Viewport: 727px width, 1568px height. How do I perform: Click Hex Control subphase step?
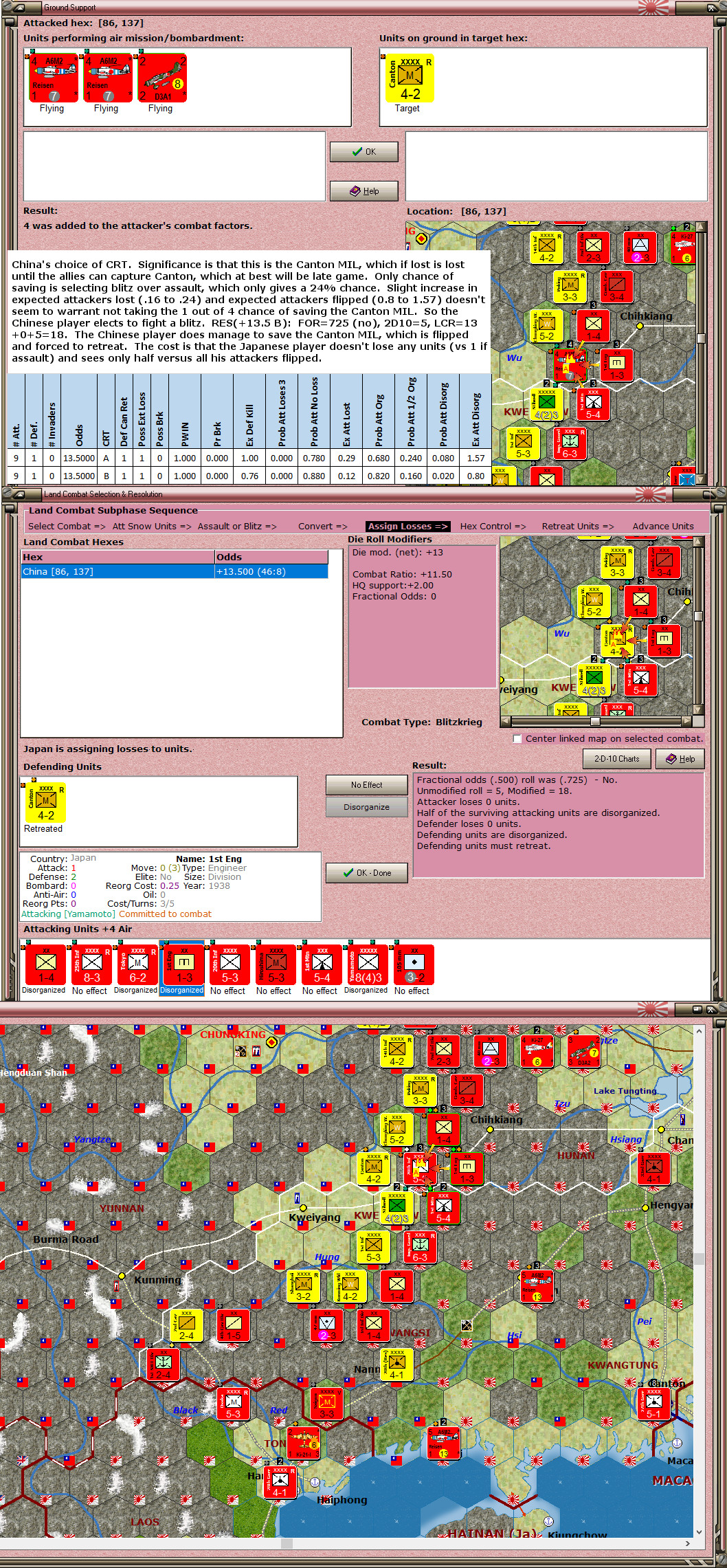493,527
